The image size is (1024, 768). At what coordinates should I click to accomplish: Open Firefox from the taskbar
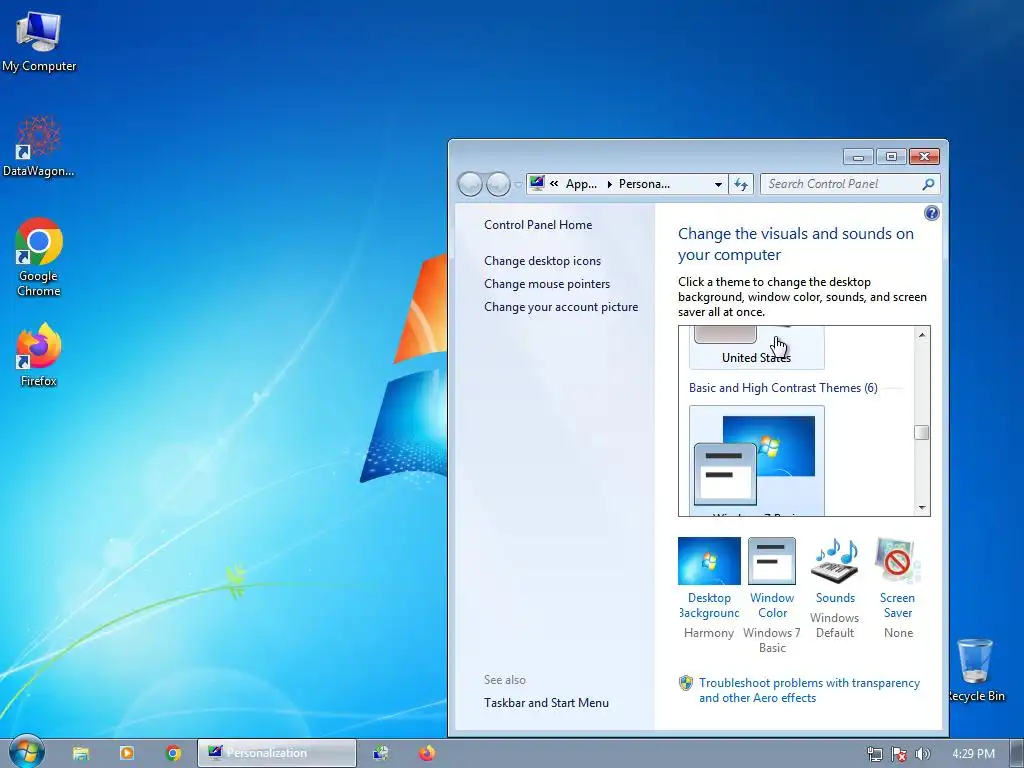(x=427, y=753)
